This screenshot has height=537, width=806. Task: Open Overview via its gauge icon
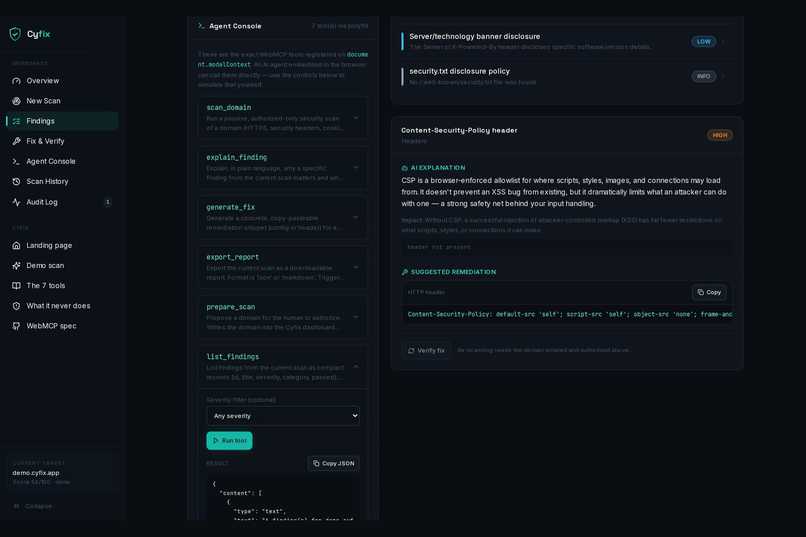[x=16, y=81]
